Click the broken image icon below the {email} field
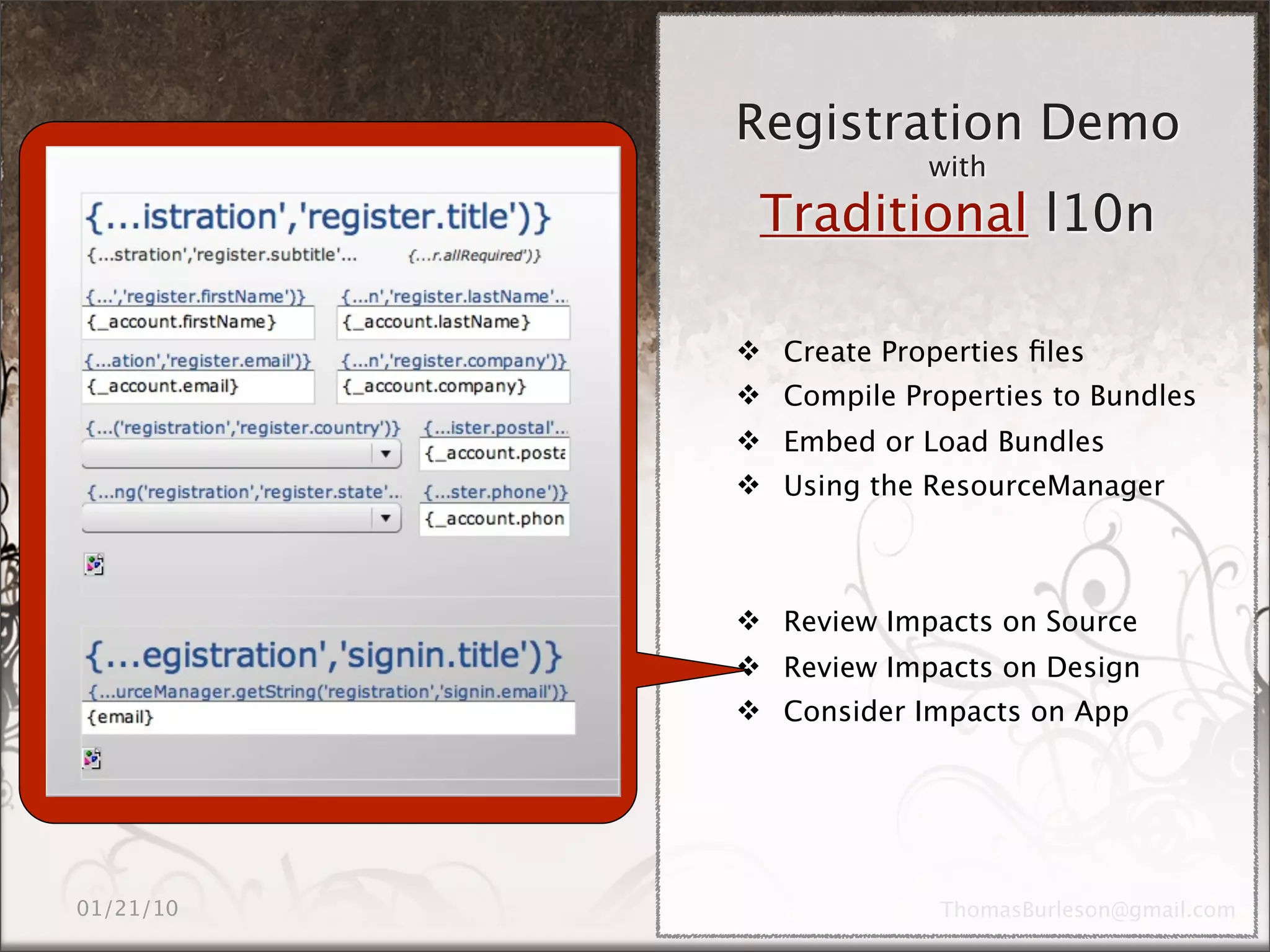The width and height of the screenshot is (1270, 952). click(92, 758)
